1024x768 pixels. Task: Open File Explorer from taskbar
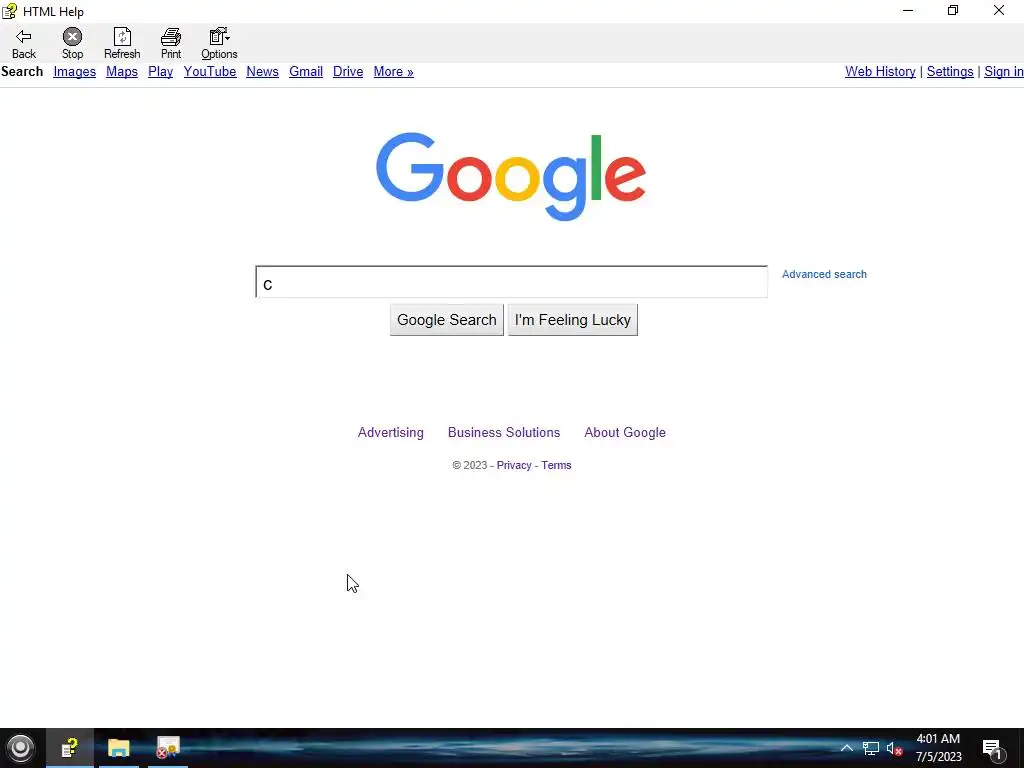click(119, 748)
